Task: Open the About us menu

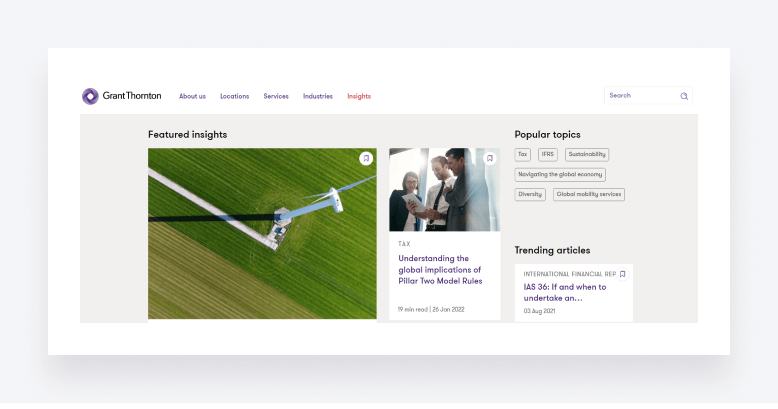Action: pyautogui.click(x=192, y=96)
